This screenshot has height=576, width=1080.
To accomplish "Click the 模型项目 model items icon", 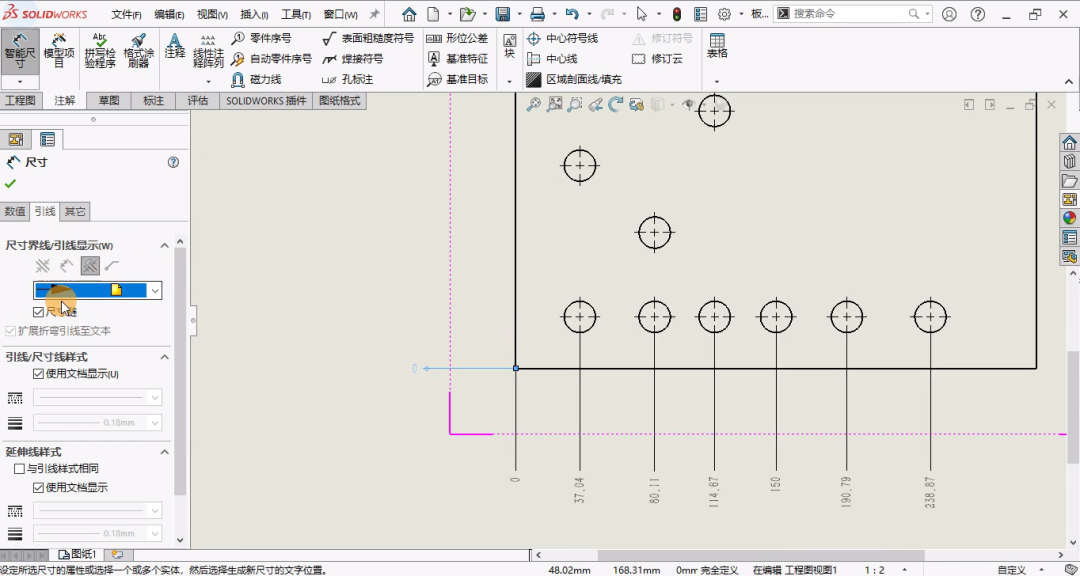I will 59,50.
